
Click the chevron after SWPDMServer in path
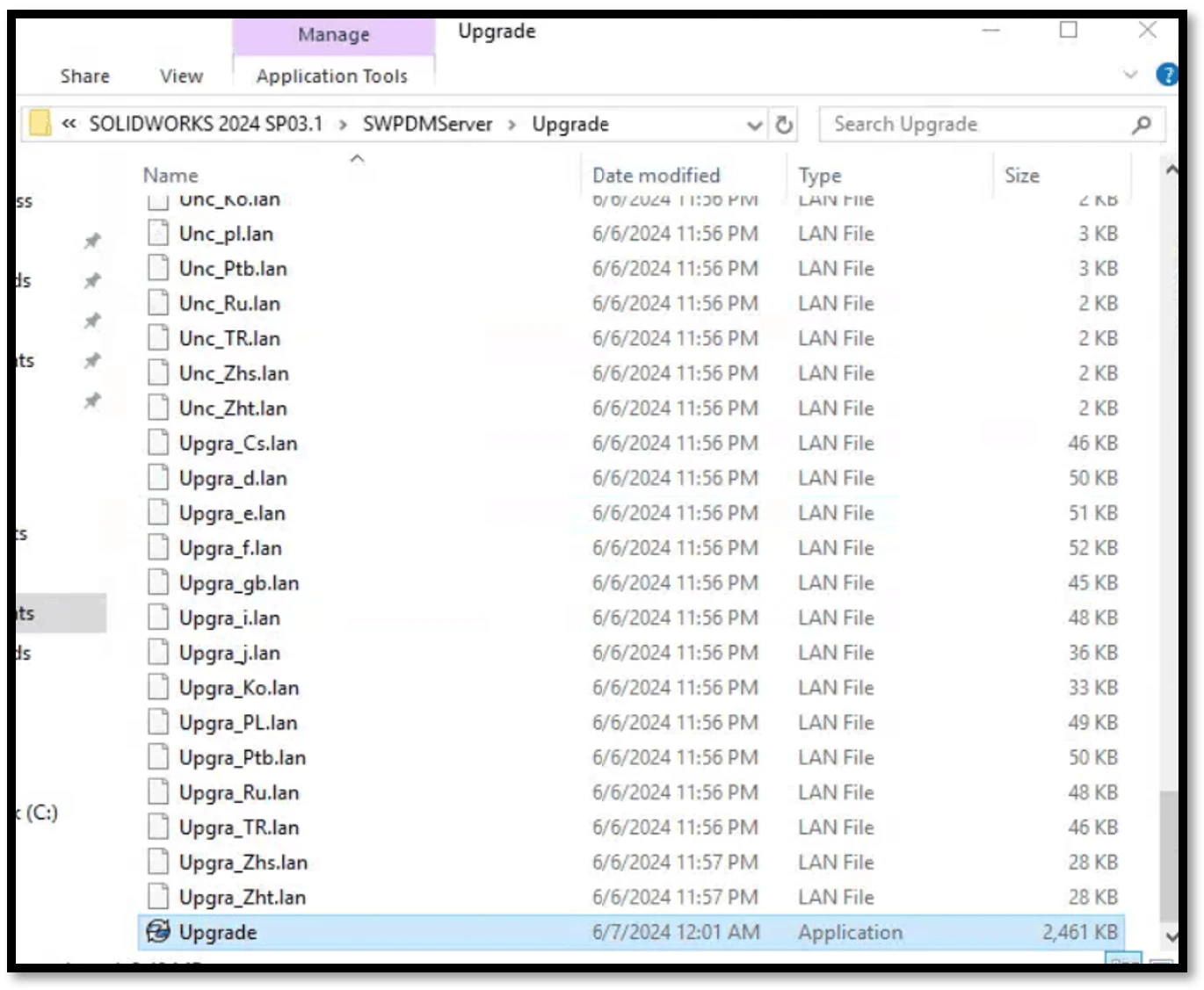(511, 125)
